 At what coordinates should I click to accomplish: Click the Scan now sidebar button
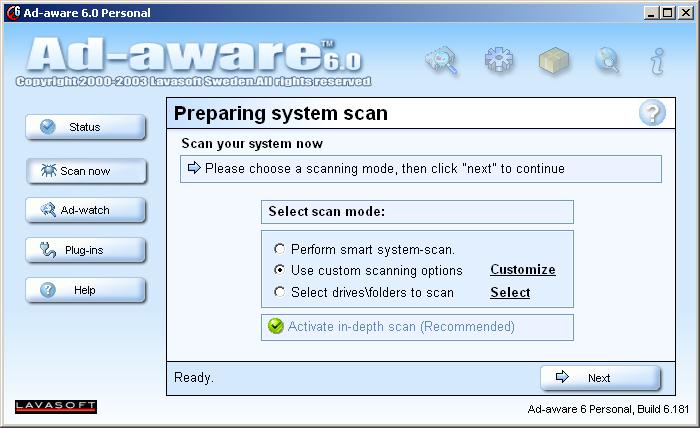(85, 171)
